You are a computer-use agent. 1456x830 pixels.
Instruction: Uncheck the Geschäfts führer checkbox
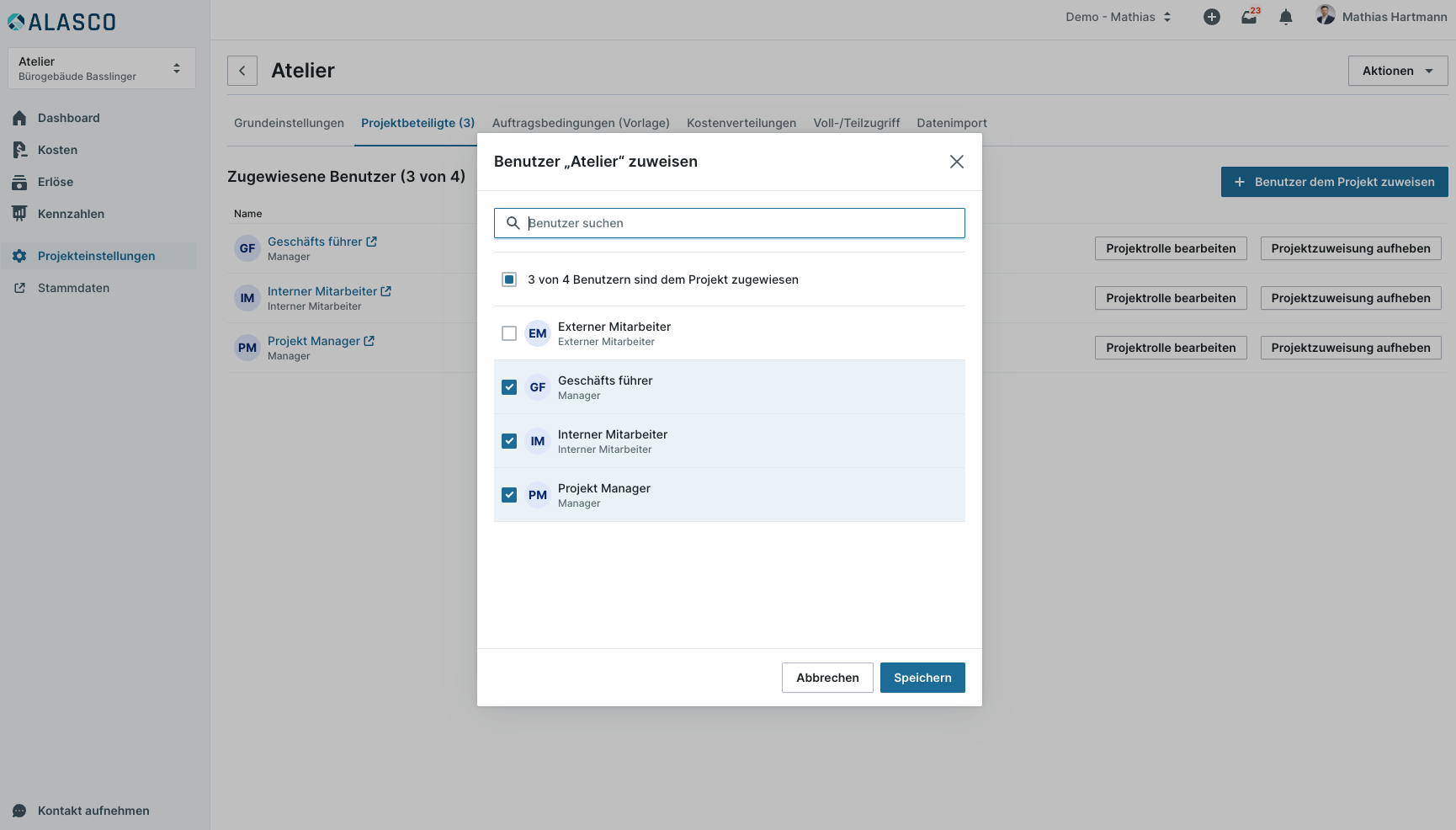click(509, 387)
